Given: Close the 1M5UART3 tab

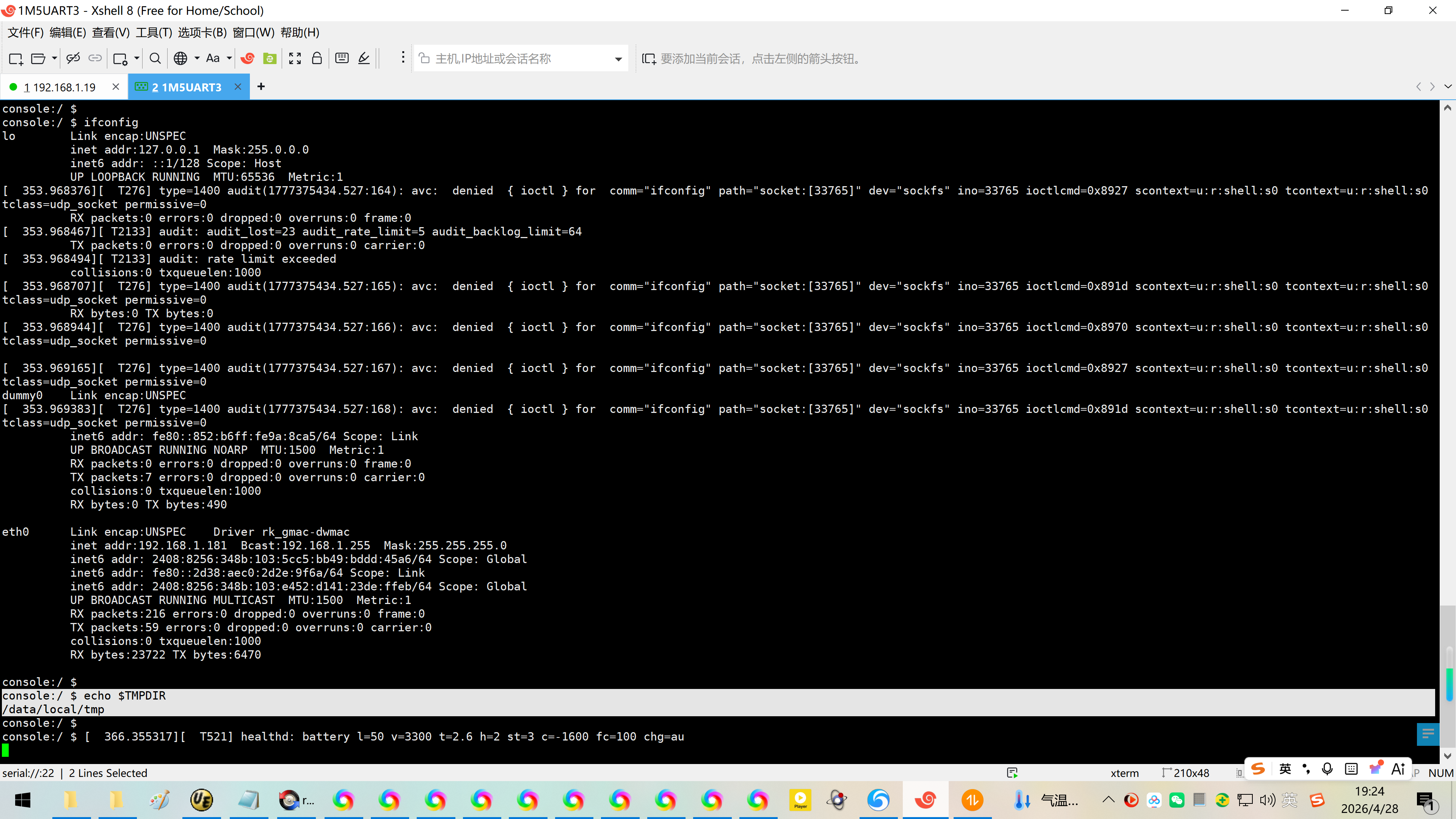Looking at the screenshot, I should 238,86.
